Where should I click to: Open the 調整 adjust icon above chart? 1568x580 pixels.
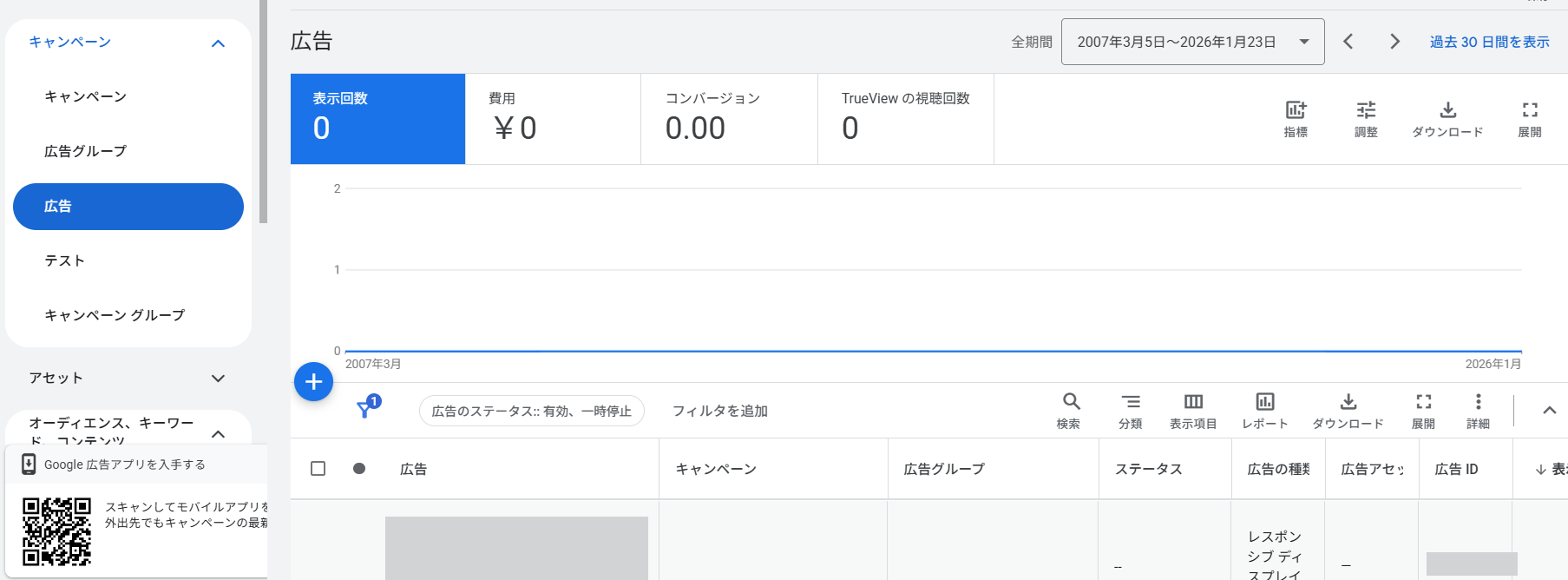[1366, 118]
